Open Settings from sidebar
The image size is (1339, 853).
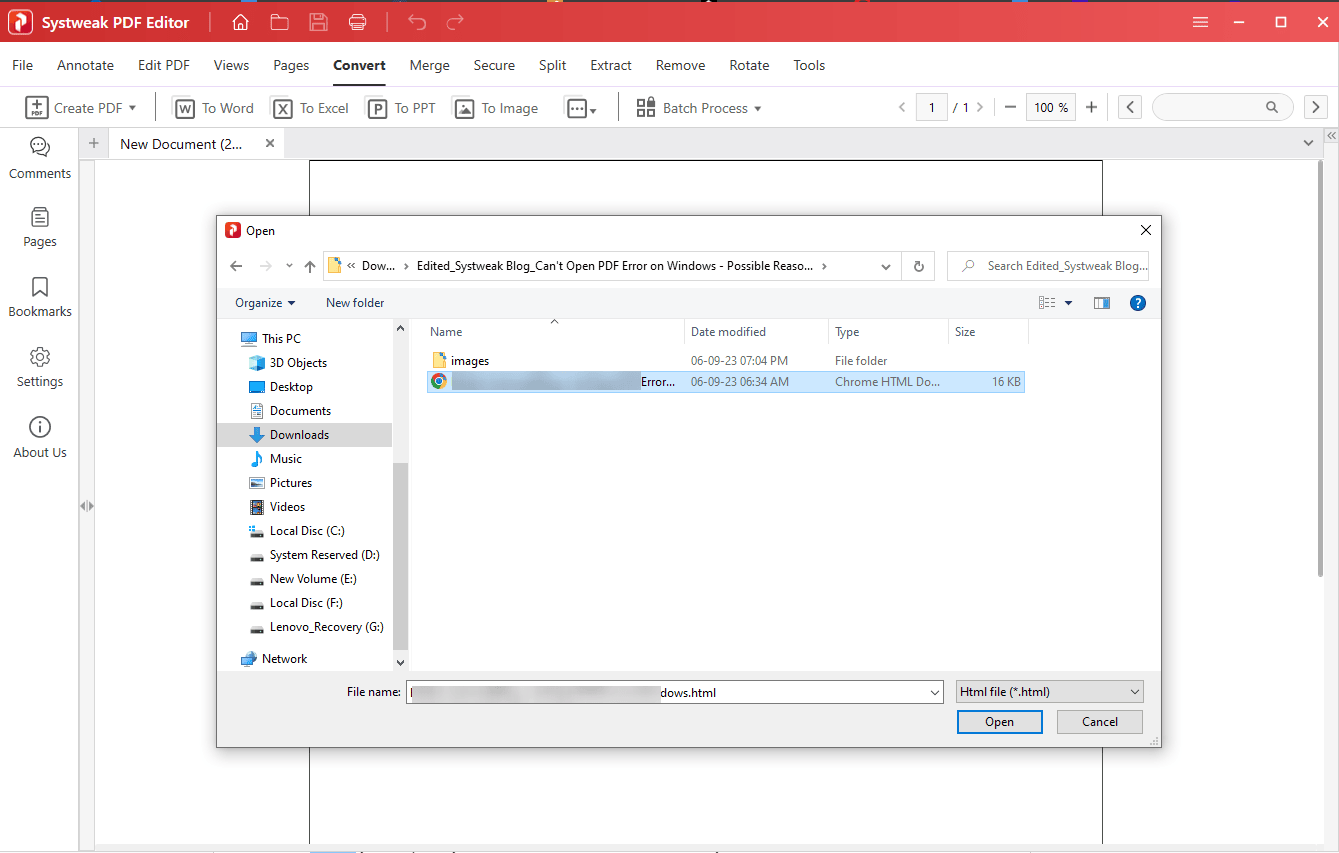pos(40,367)
